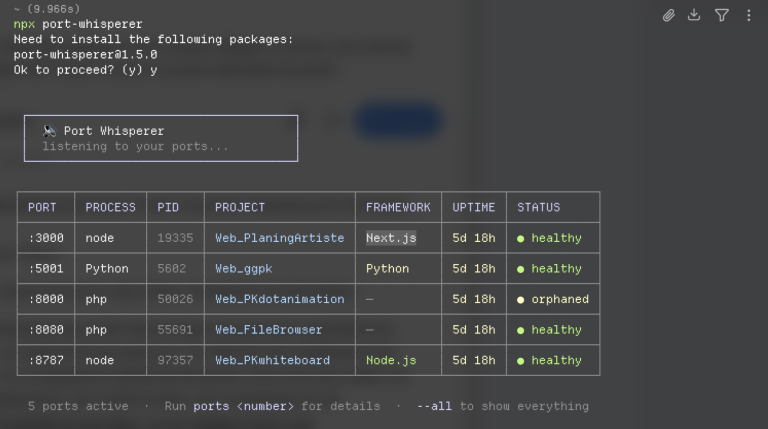Click the npx port-whisperer command line

(x=78, y=24)
